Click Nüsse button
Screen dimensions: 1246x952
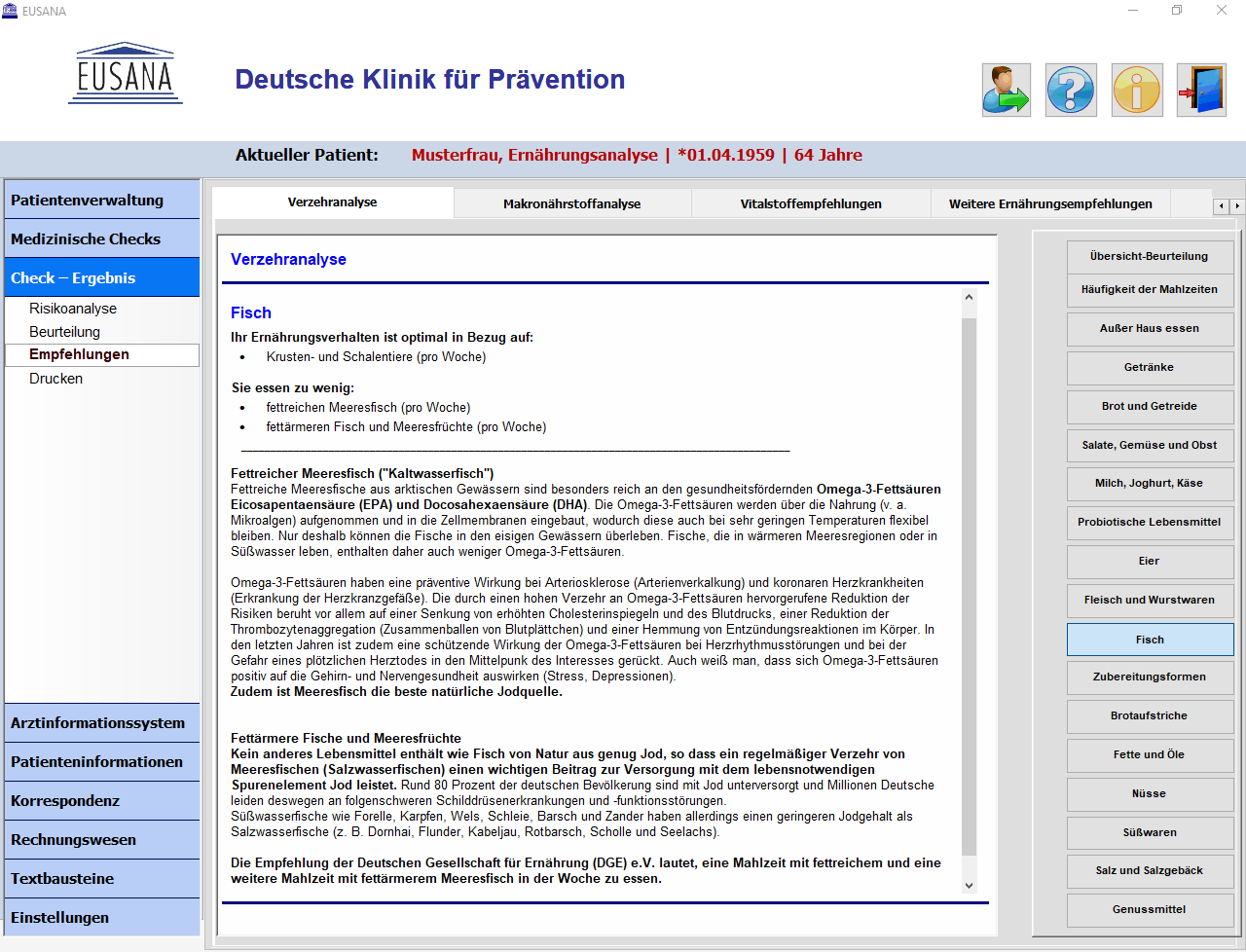coord(1150,793)
